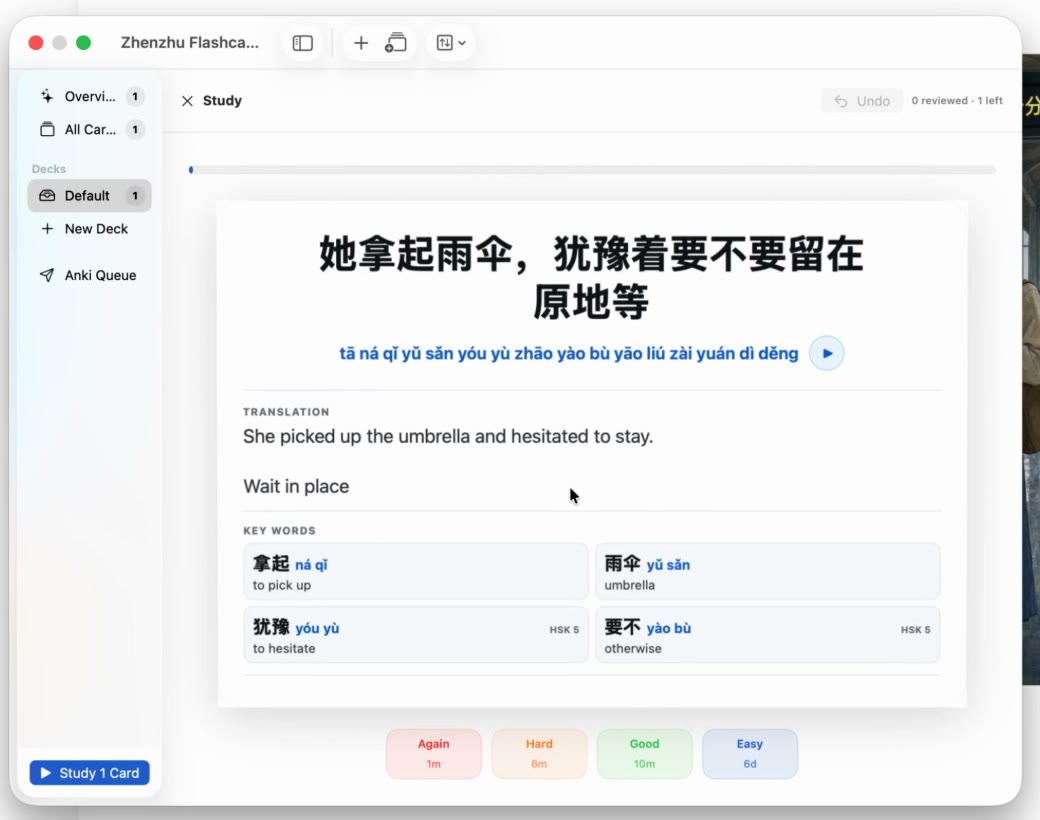
Task: Click New Deck in sidebar
Action: [90, 229]
